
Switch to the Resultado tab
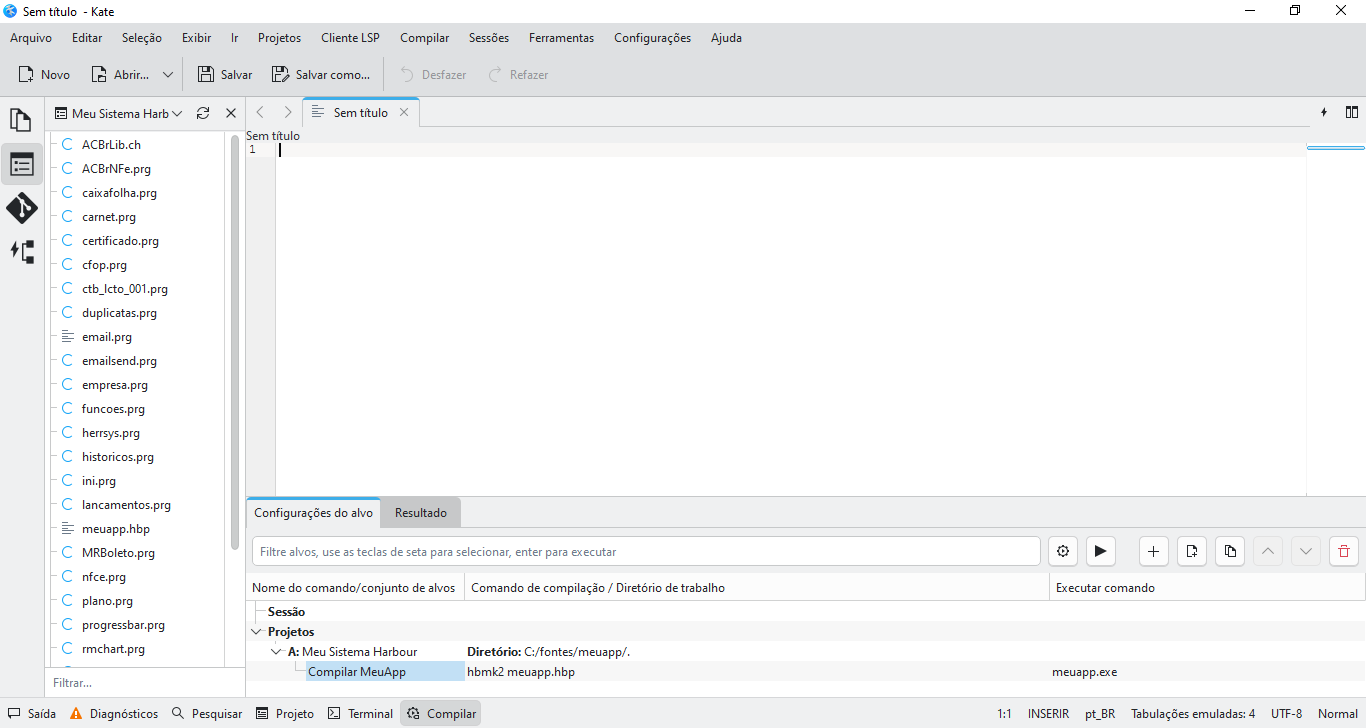point(421,513)
